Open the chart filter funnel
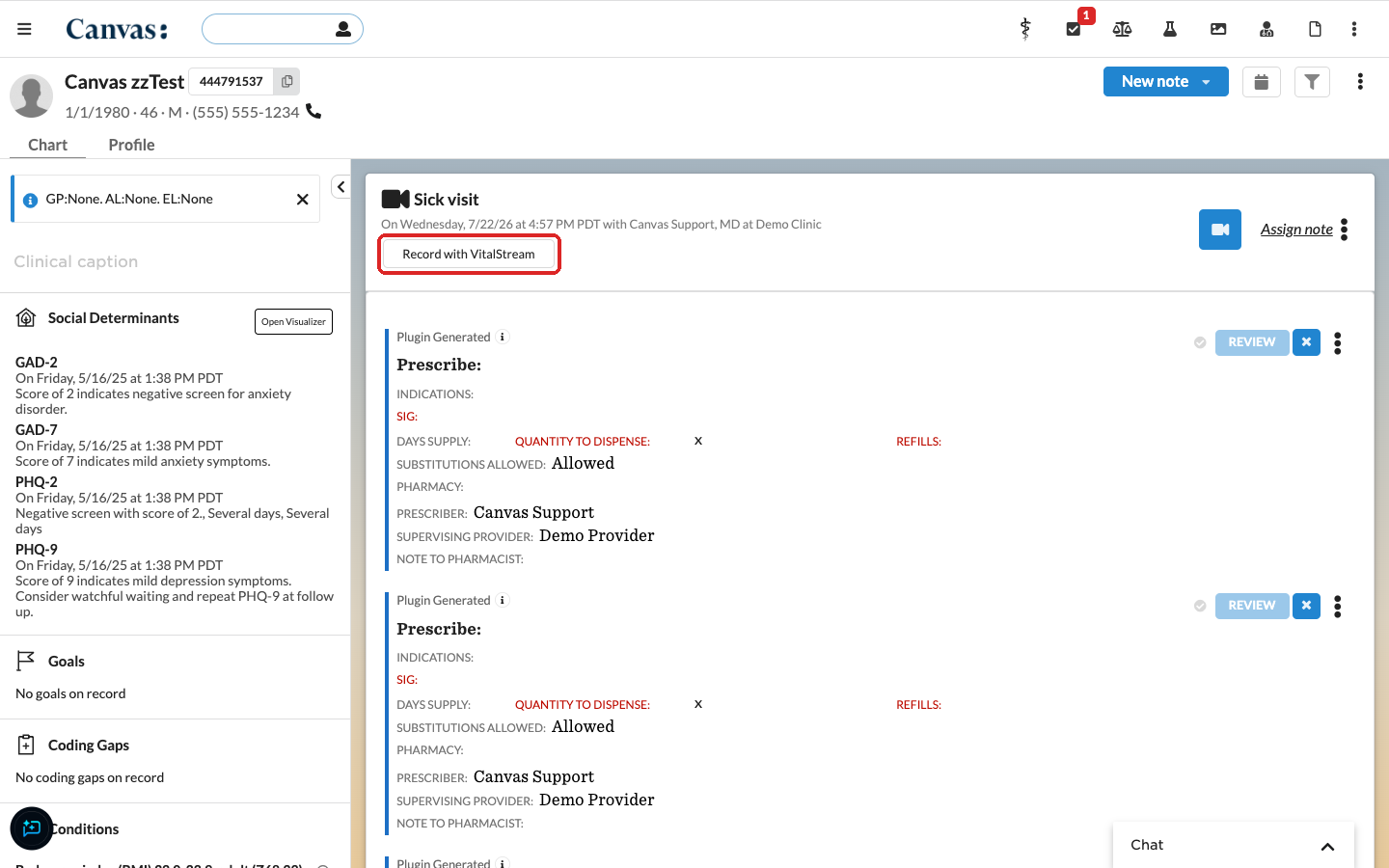 1312,82
